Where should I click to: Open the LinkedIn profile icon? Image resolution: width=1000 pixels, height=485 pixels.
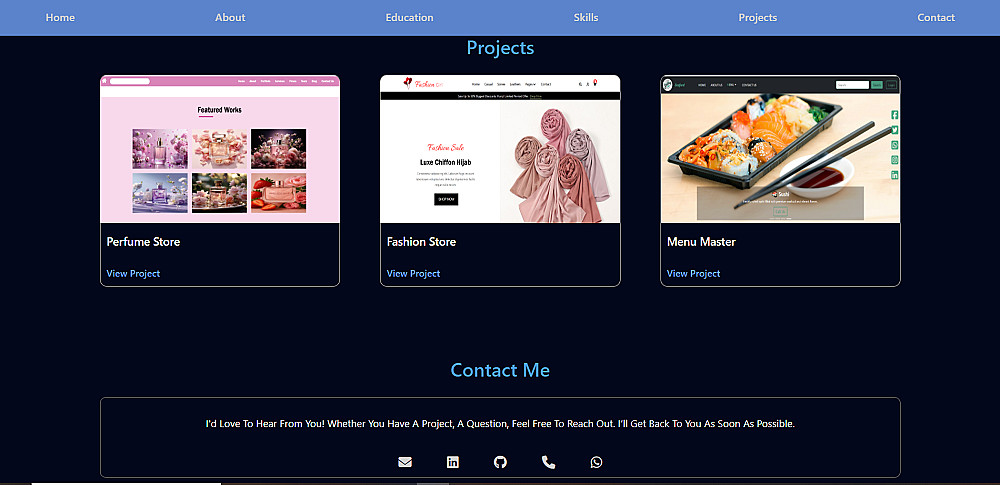coord(453,462)
